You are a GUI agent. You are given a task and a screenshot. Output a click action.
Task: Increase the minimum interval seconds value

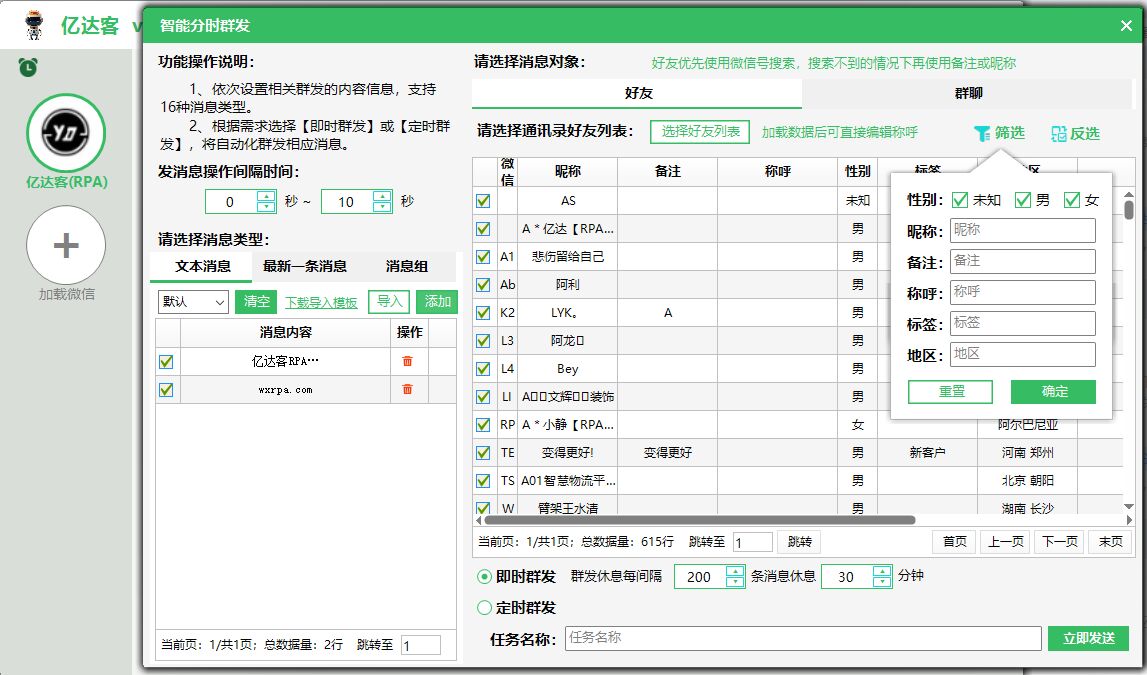tap(266, 196)
